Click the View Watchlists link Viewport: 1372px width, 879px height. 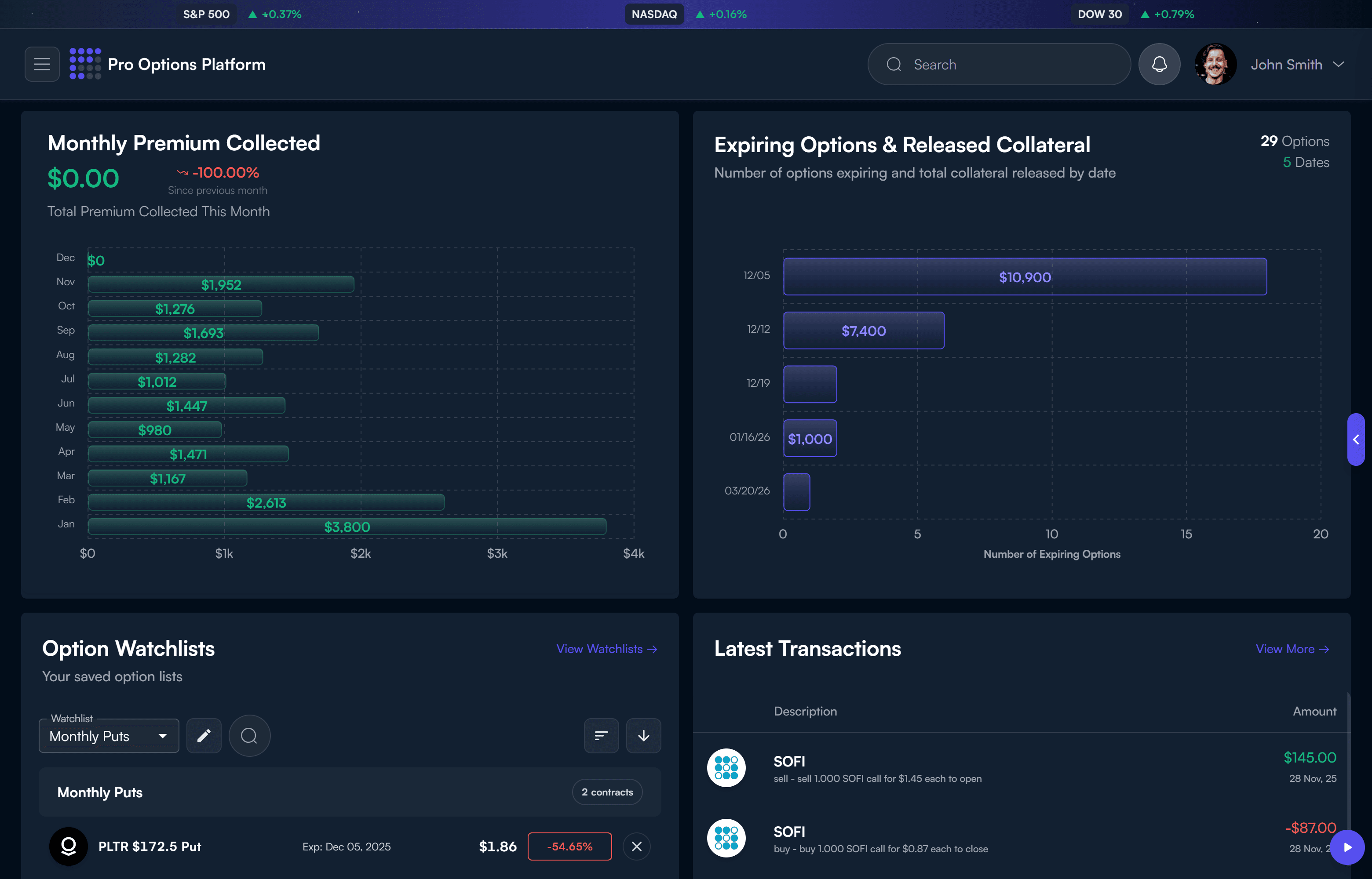coord(606,648)
